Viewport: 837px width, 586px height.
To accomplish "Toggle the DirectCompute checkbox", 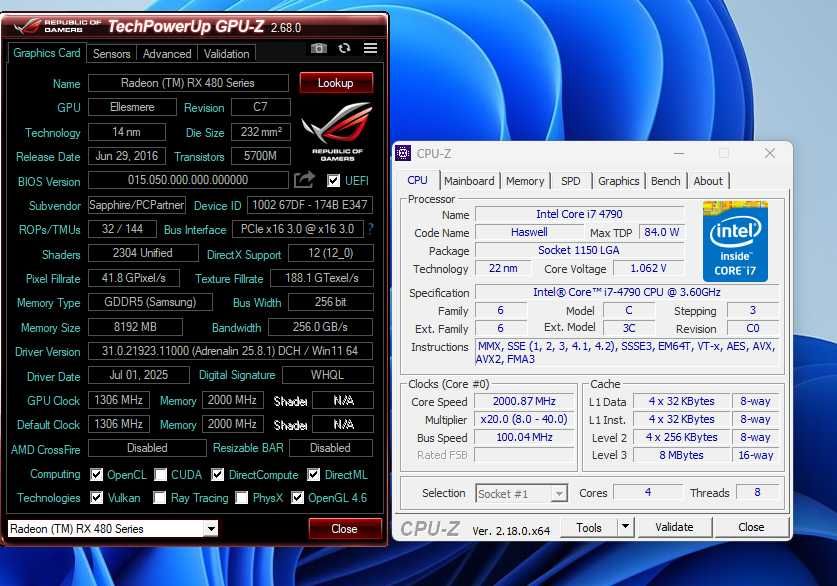I will coord(217,474).
